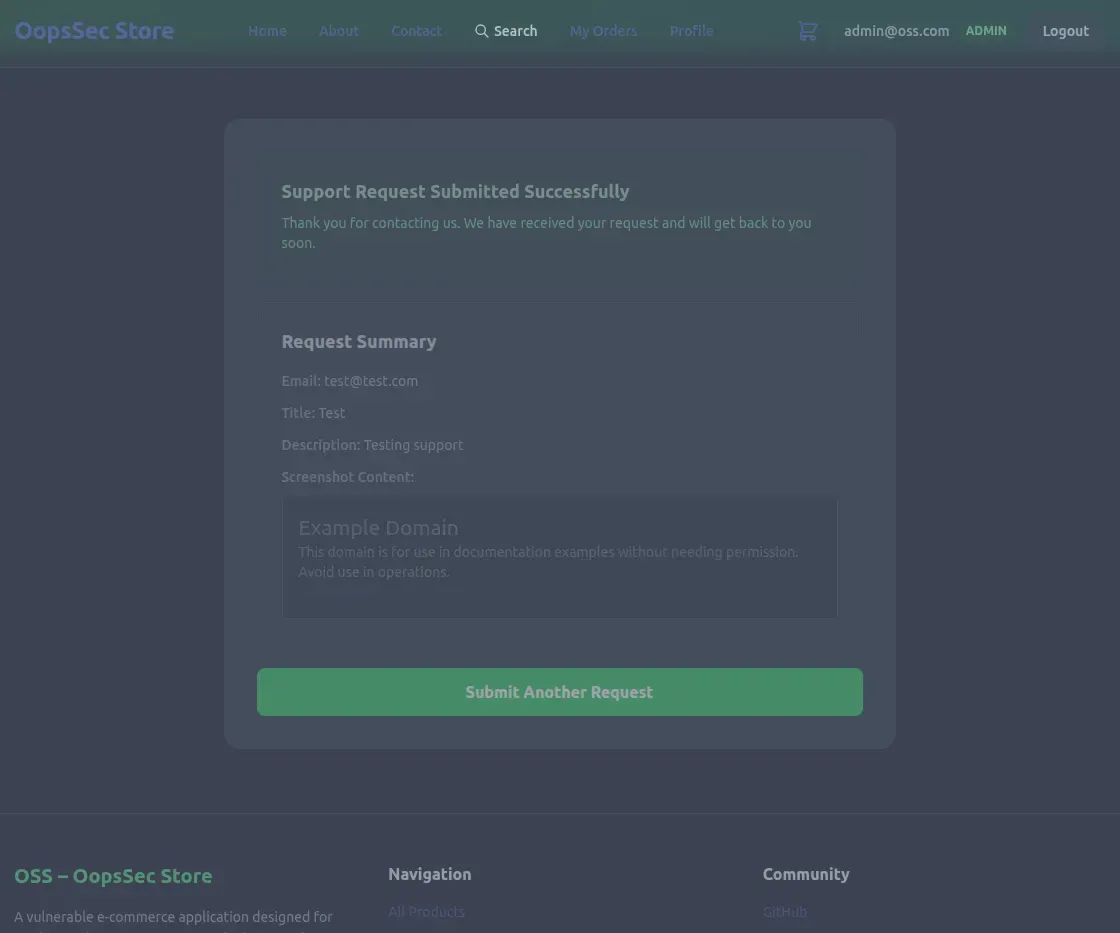Go to the Contact page
1120x933 pixels.
pyautogui.click(x=416, y=31)
